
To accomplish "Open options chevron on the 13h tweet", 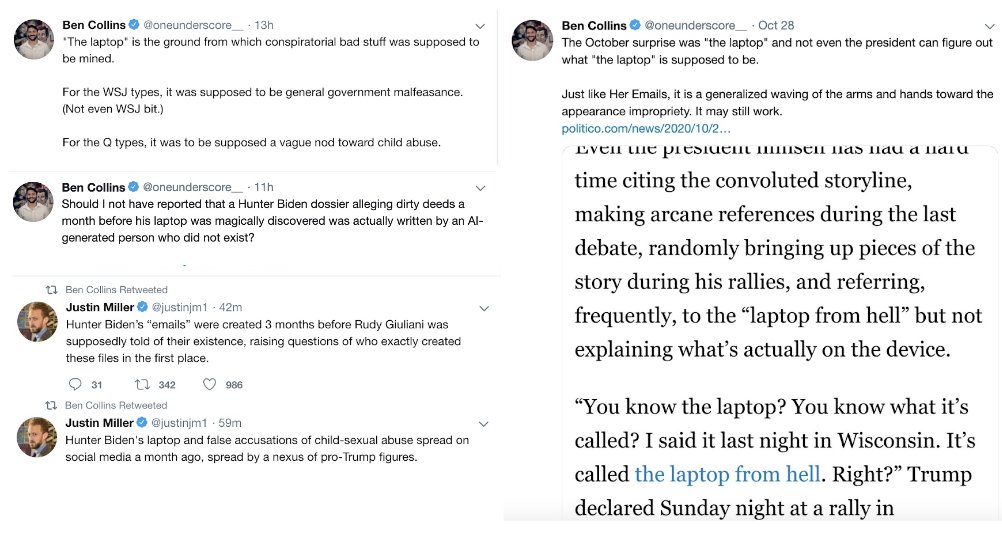I will click(x=480, y=26).
